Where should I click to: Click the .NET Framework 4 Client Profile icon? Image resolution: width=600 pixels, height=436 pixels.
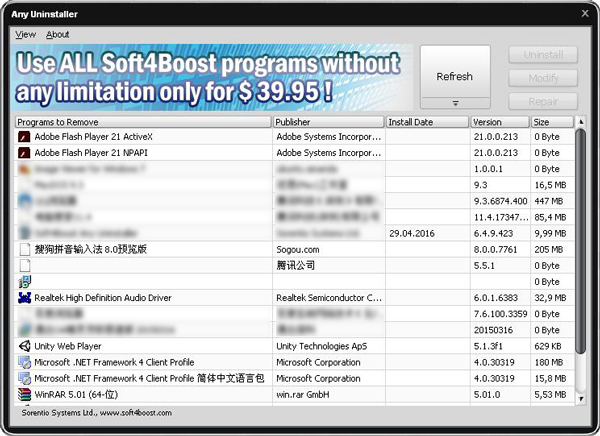click(x=24, y=362)
